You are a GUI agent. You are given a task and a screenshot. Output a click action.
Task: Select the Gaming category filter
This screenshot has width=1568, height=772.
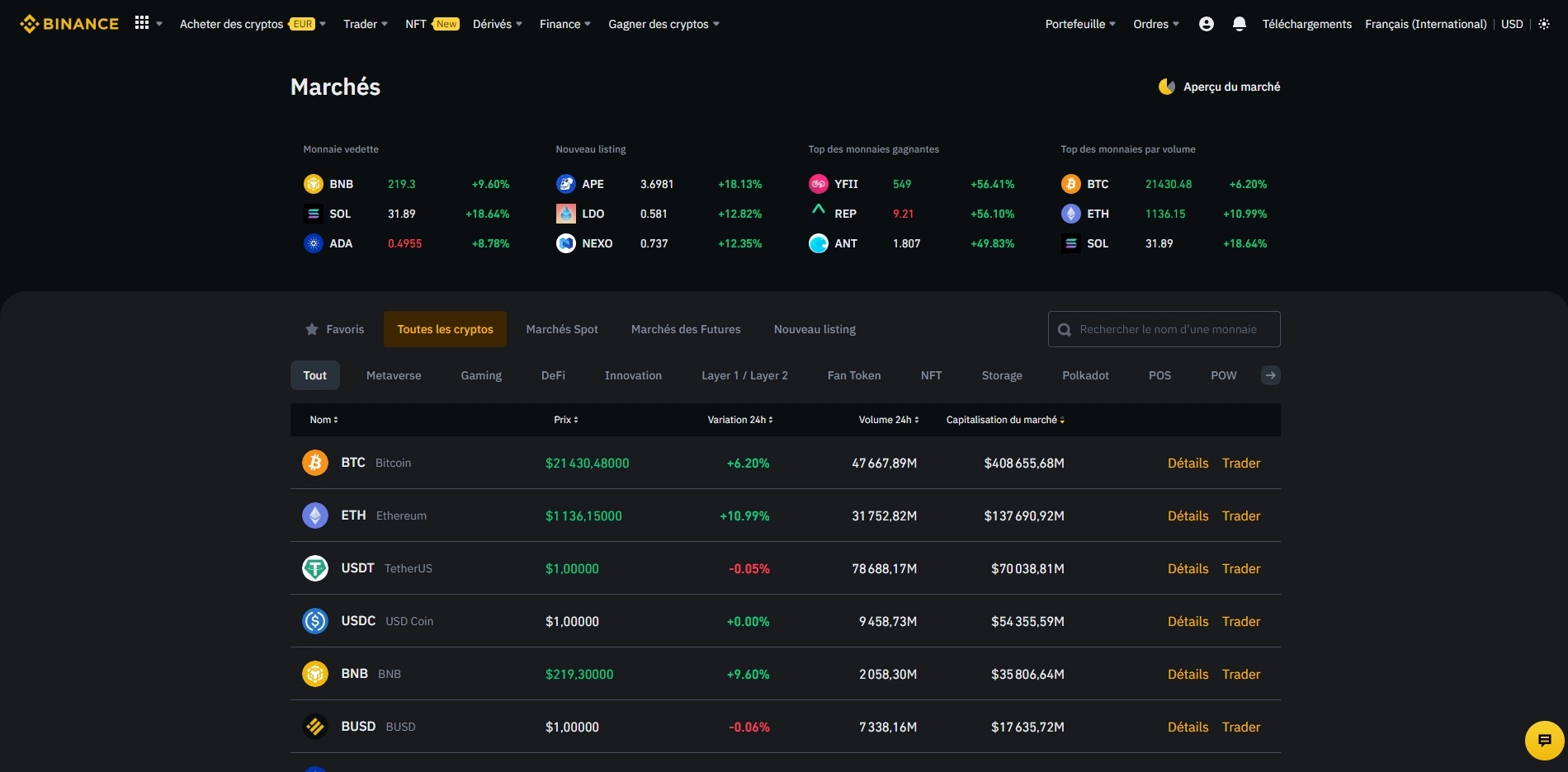[481, 375]
